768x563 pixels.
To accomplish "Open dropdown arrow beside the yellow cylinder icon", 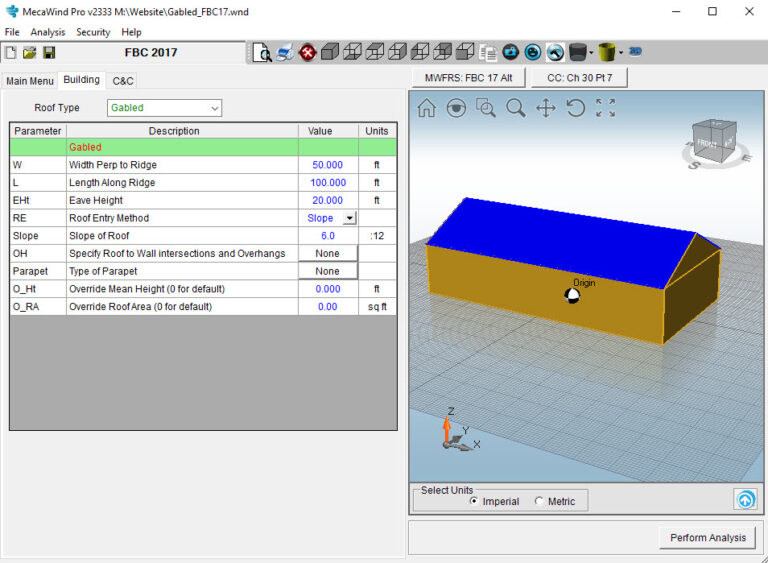I will (621, 52).
